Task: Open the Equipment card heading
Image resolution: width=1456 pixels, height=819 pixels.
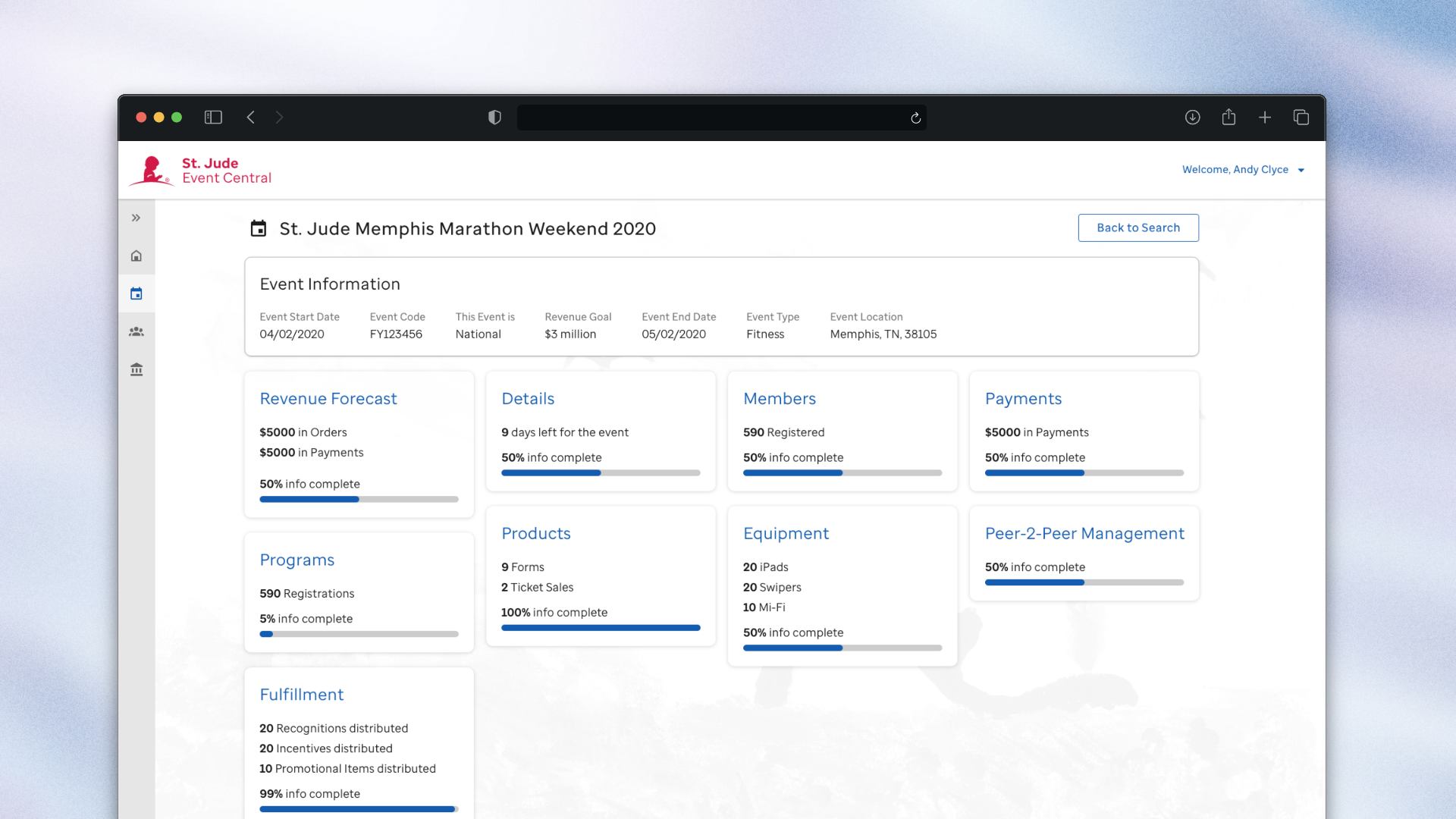Action: (786, 534)
